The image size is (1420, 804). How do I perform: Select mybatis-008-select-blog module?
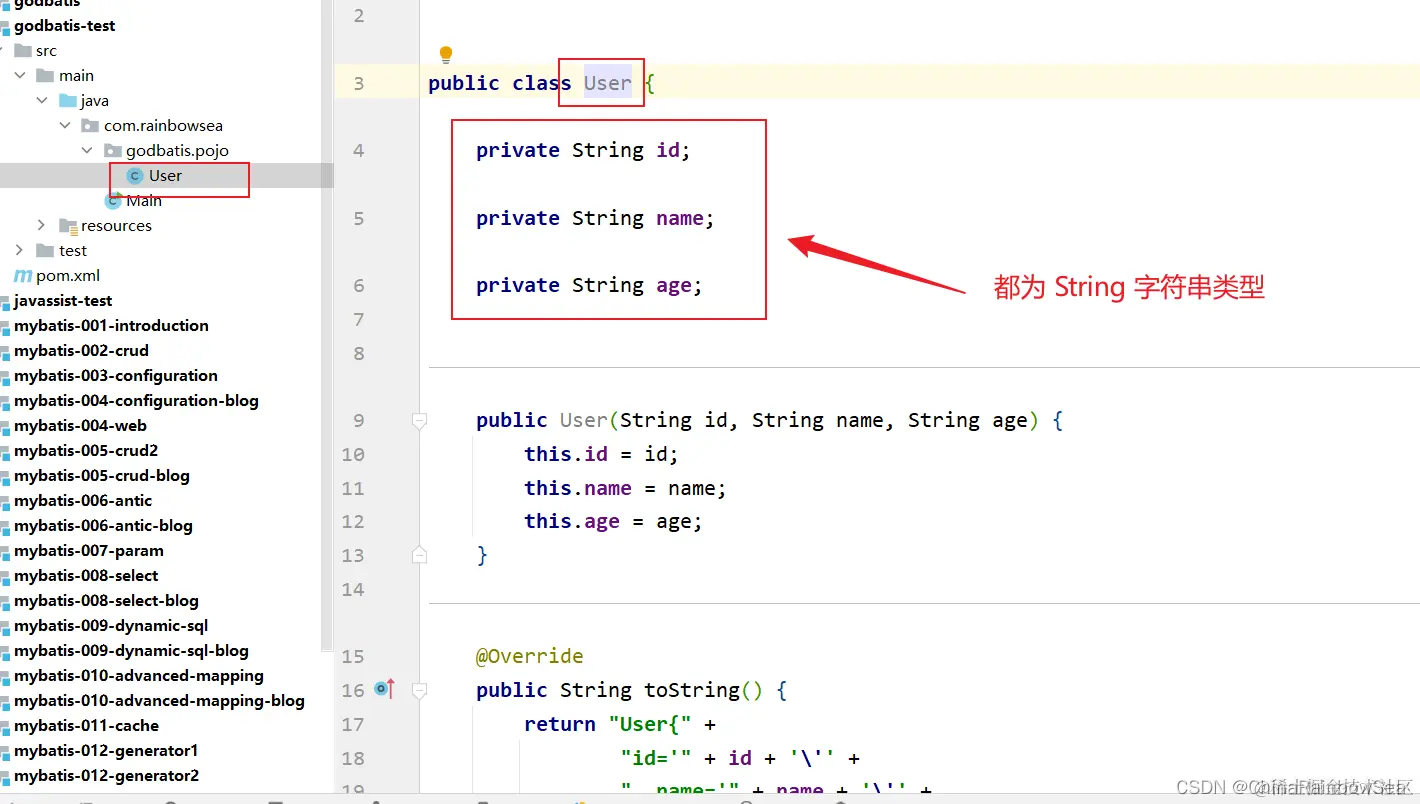pos(106,600)
